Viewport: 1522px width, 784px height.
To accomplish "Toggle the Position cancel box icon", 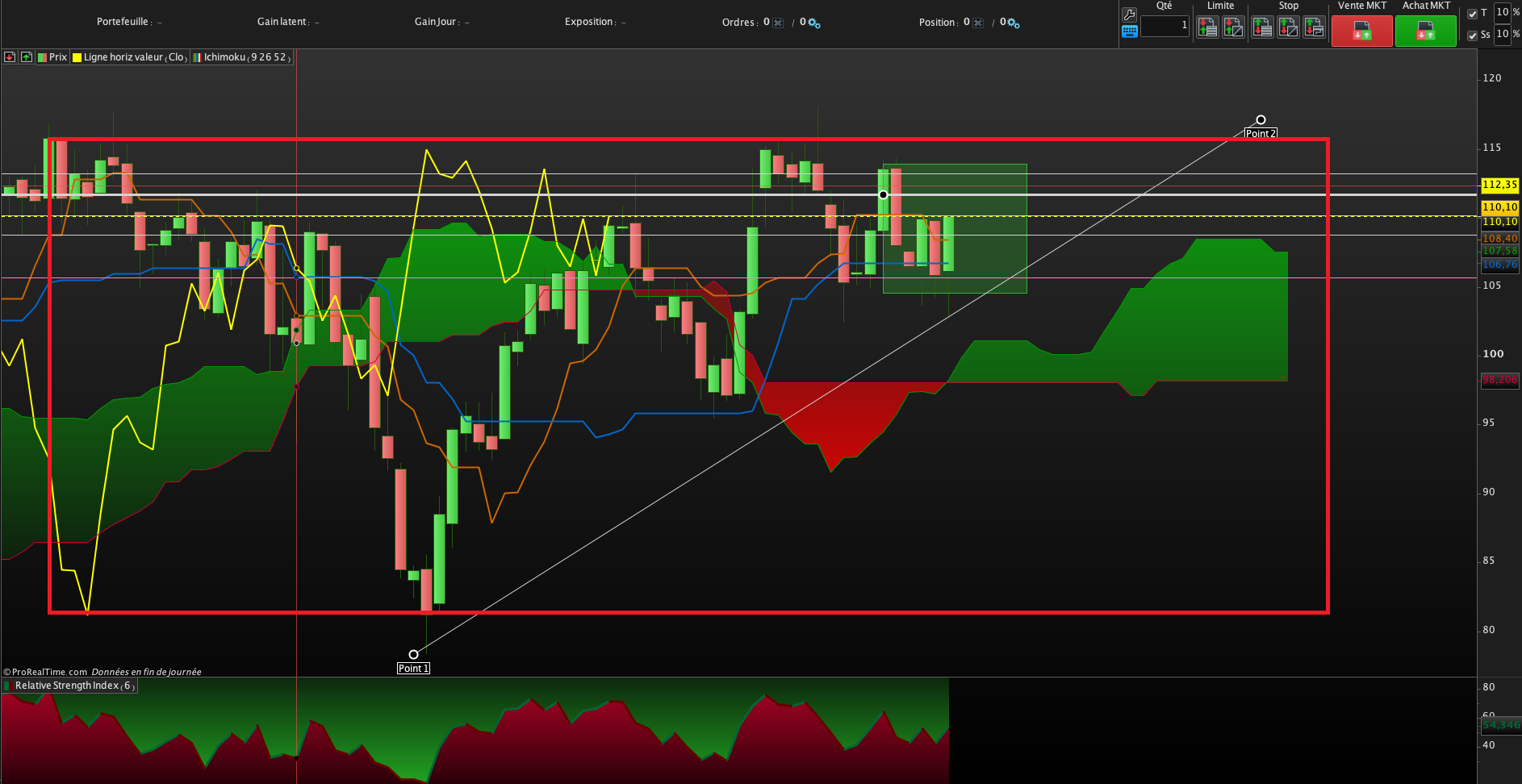I will (x=978, y=23).
